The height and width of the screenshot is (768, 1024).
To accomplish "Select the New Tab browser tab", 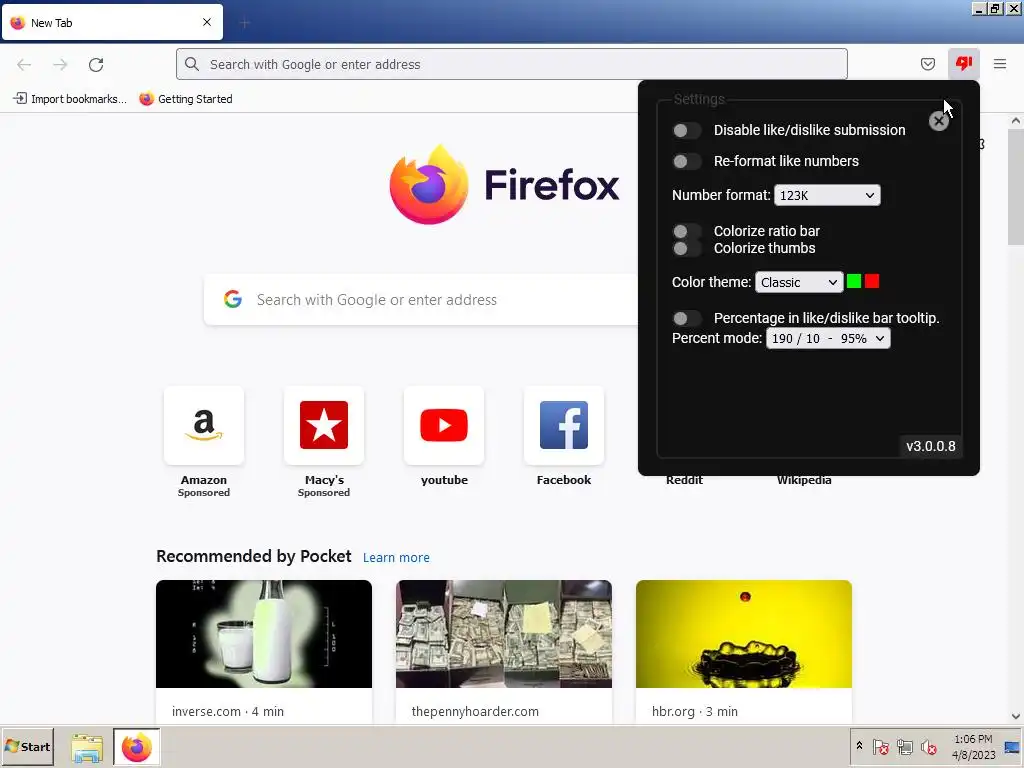I will tap(112, 22).
